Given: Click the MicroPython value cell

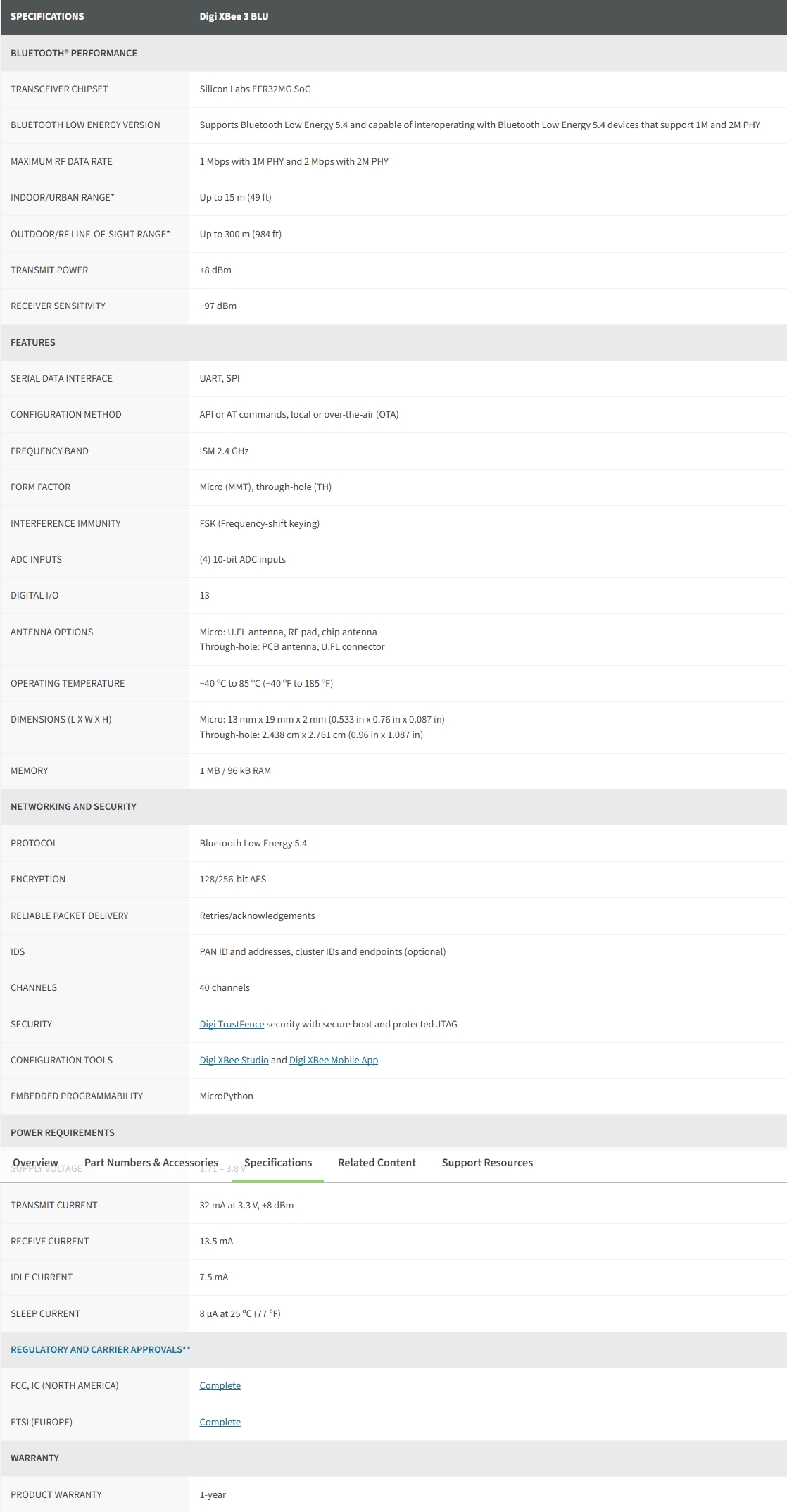Looking at the screenshot, I should 226,1096.
